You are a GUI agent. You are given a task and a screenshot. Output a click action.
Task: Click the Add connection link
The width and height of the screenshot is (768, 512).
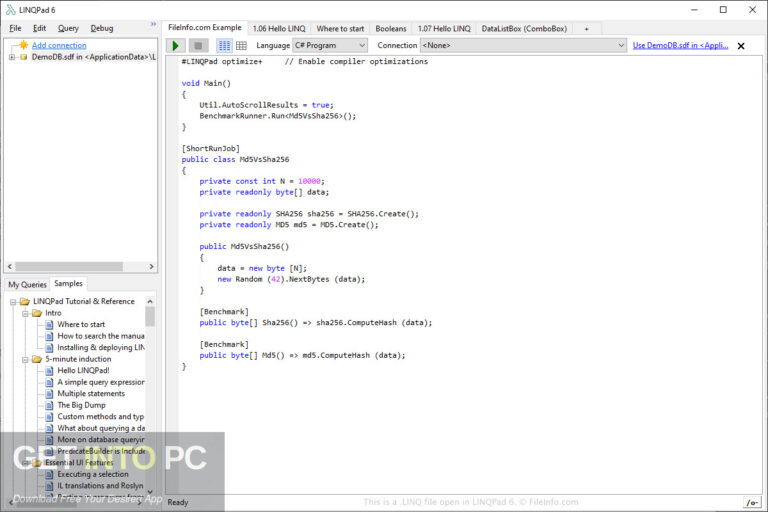click(59, 45)
